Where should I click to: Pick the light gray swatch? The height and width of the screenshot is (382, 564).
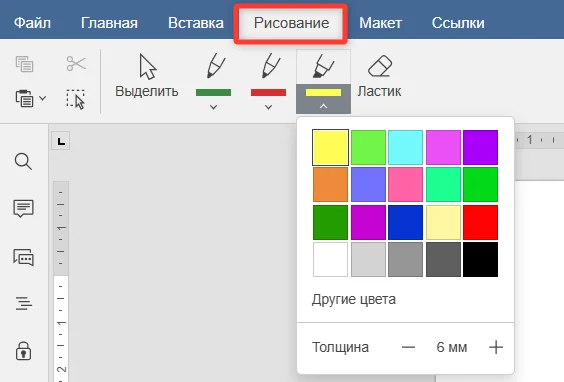368,259
